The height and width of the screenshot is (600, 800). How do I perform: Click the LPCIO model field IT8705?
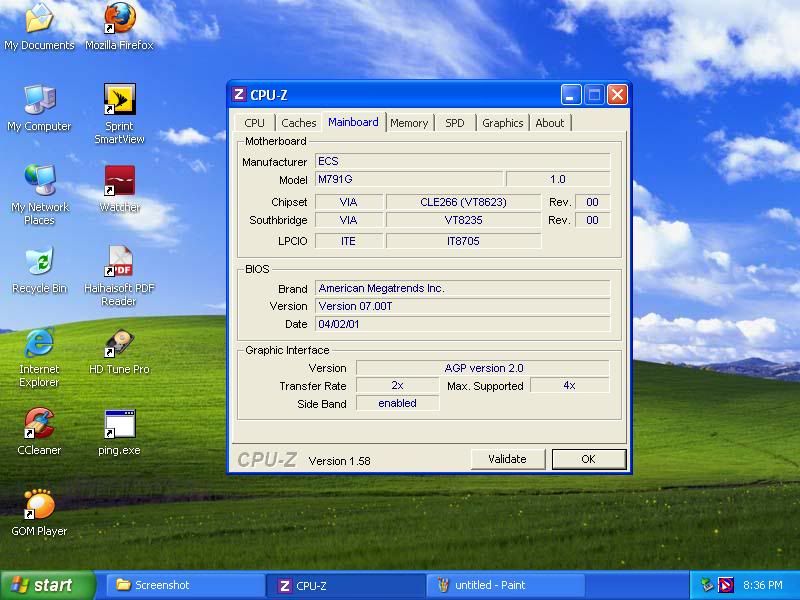click(463, 241)
